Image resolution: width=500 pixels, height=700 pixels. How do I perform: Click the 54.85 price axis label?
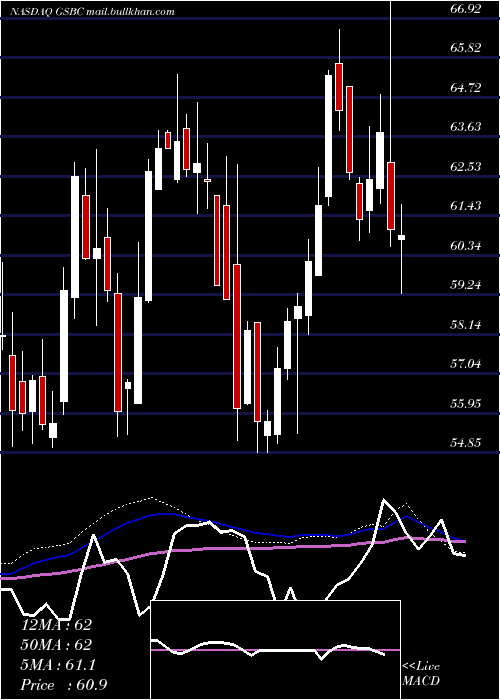coord(466,442)
